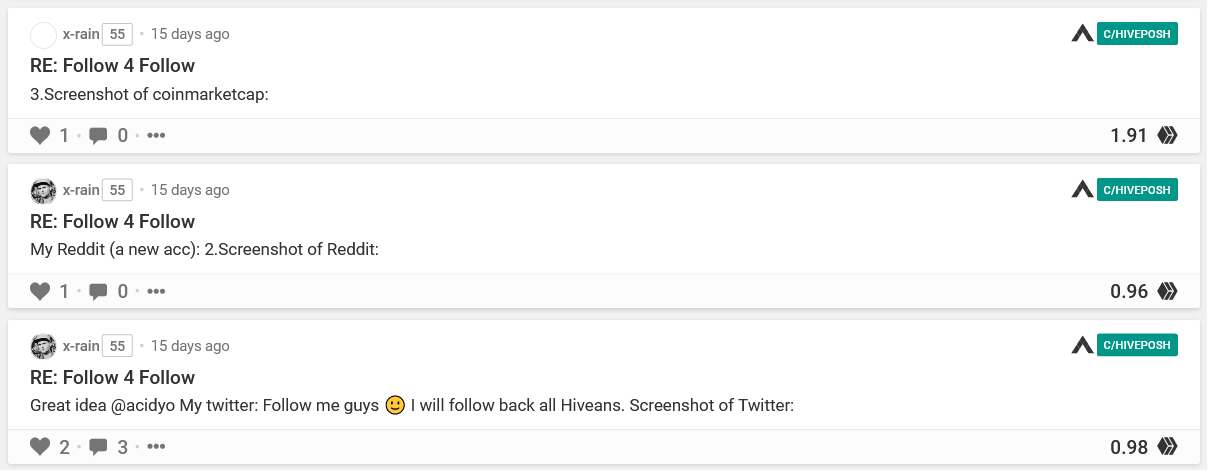The image size is (1214, 472).
Task: Click the 'RE: Follow 4 Follow' title of the Reddit reply
Action: 112,221
